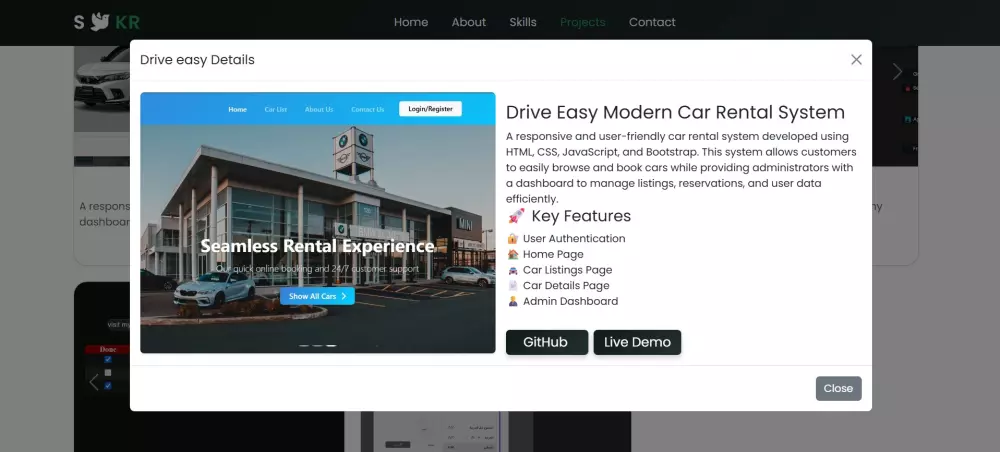Select the Projects nav link

coord(582,22)
